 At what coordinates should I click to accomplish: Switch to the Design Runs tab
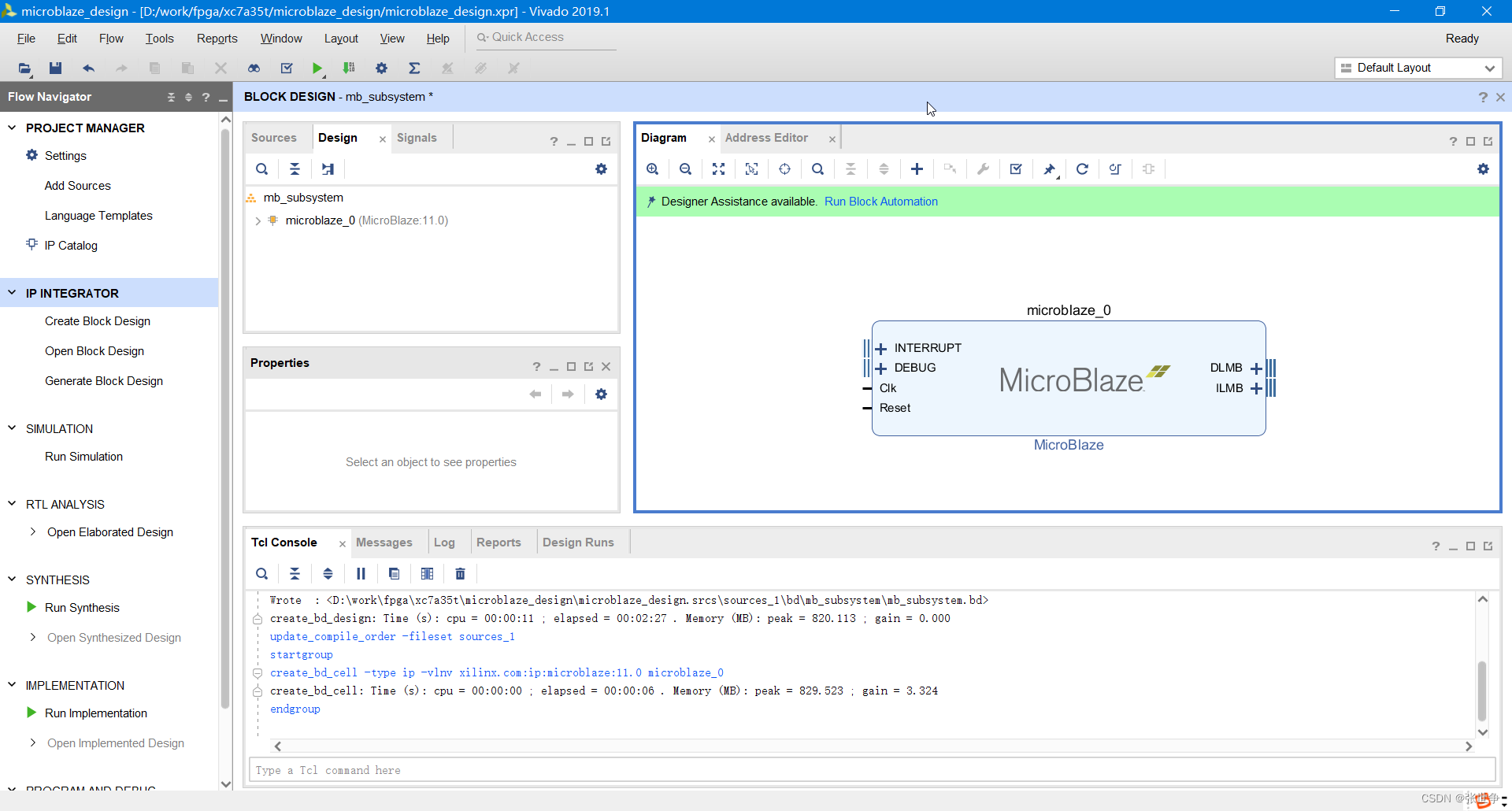pos(578,543)
